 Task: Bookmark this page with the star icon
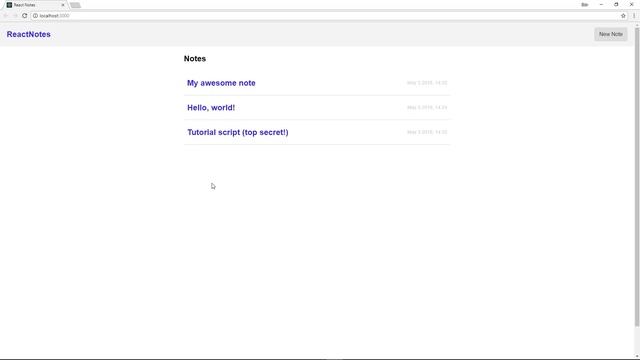(x=623, y=16)
